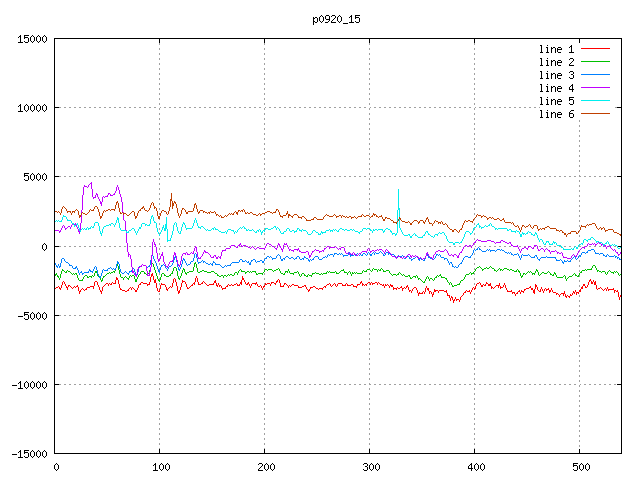The height and width of the screenshot is (480, 640).
Task: Select the 'line 6' legend label
Action: point(557,114)
